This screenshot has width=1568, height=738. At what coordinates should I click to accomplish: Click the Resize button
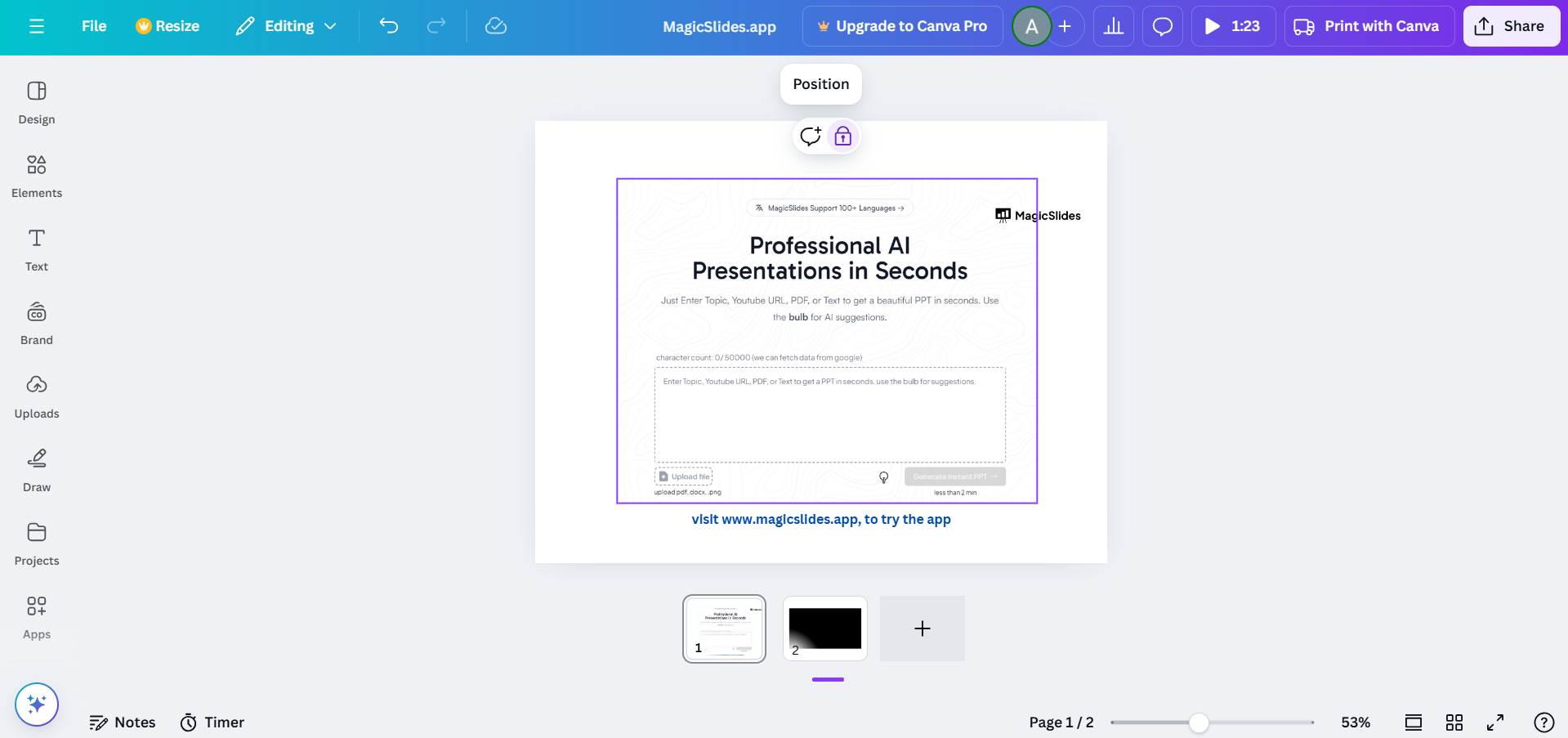[x=168, y=26]
